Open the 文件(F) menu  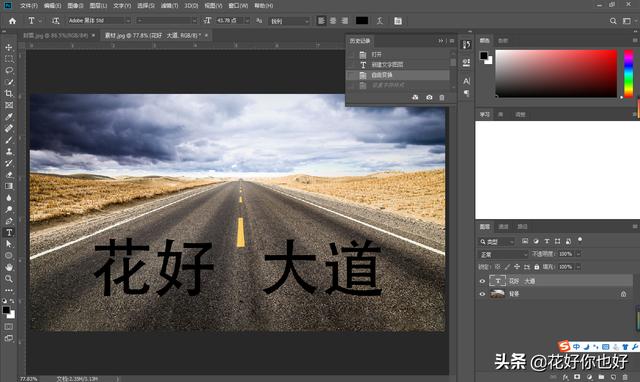(x=29, y=6)
